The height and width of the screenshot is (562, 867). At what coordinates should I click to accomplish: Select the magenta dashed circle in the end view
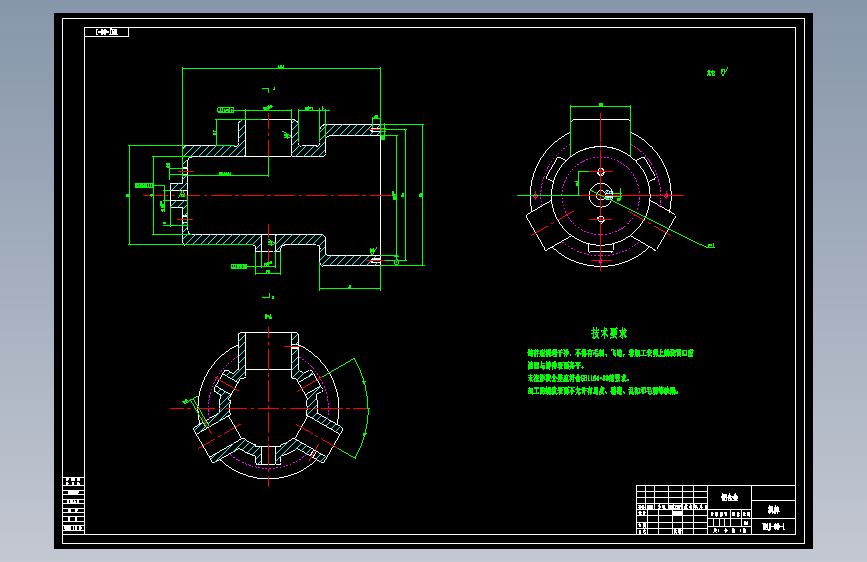600,195
